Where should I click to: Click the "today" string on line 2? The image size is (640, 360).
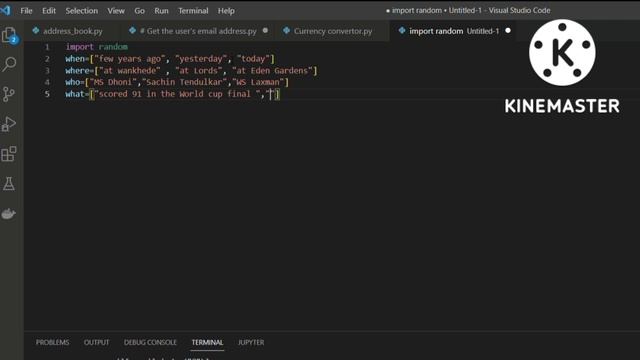point(253,59)
